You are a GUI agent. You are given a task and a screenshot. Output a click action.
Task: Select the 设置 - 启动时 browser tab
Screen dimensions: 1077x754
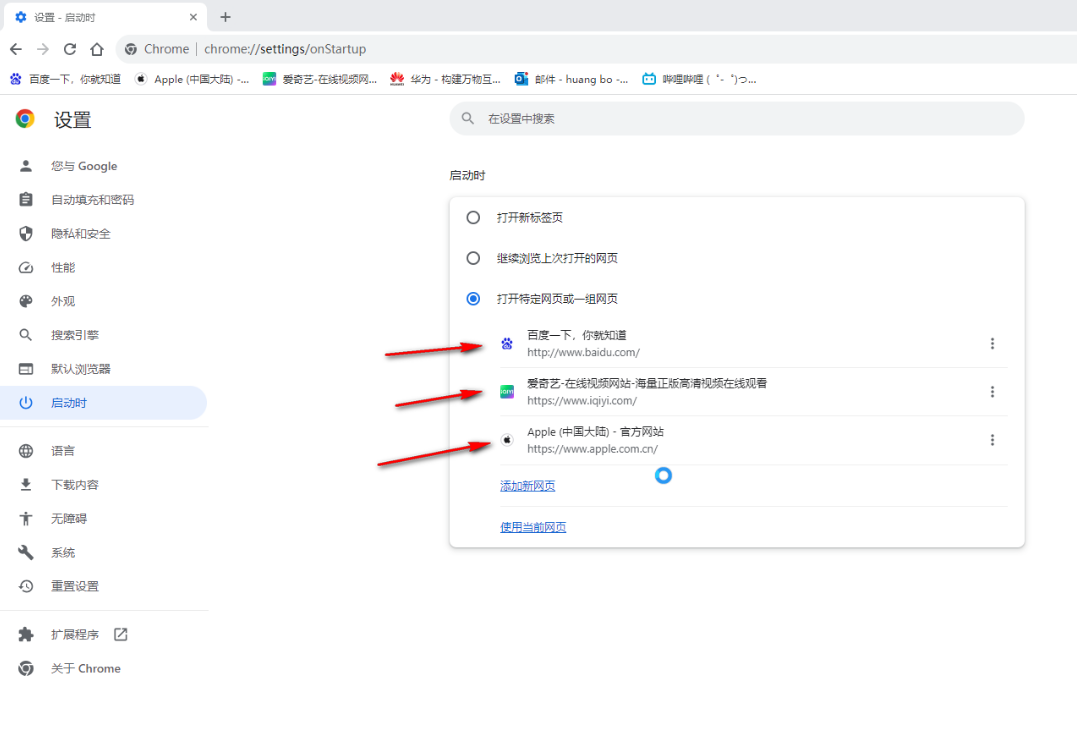click(106, 17)
